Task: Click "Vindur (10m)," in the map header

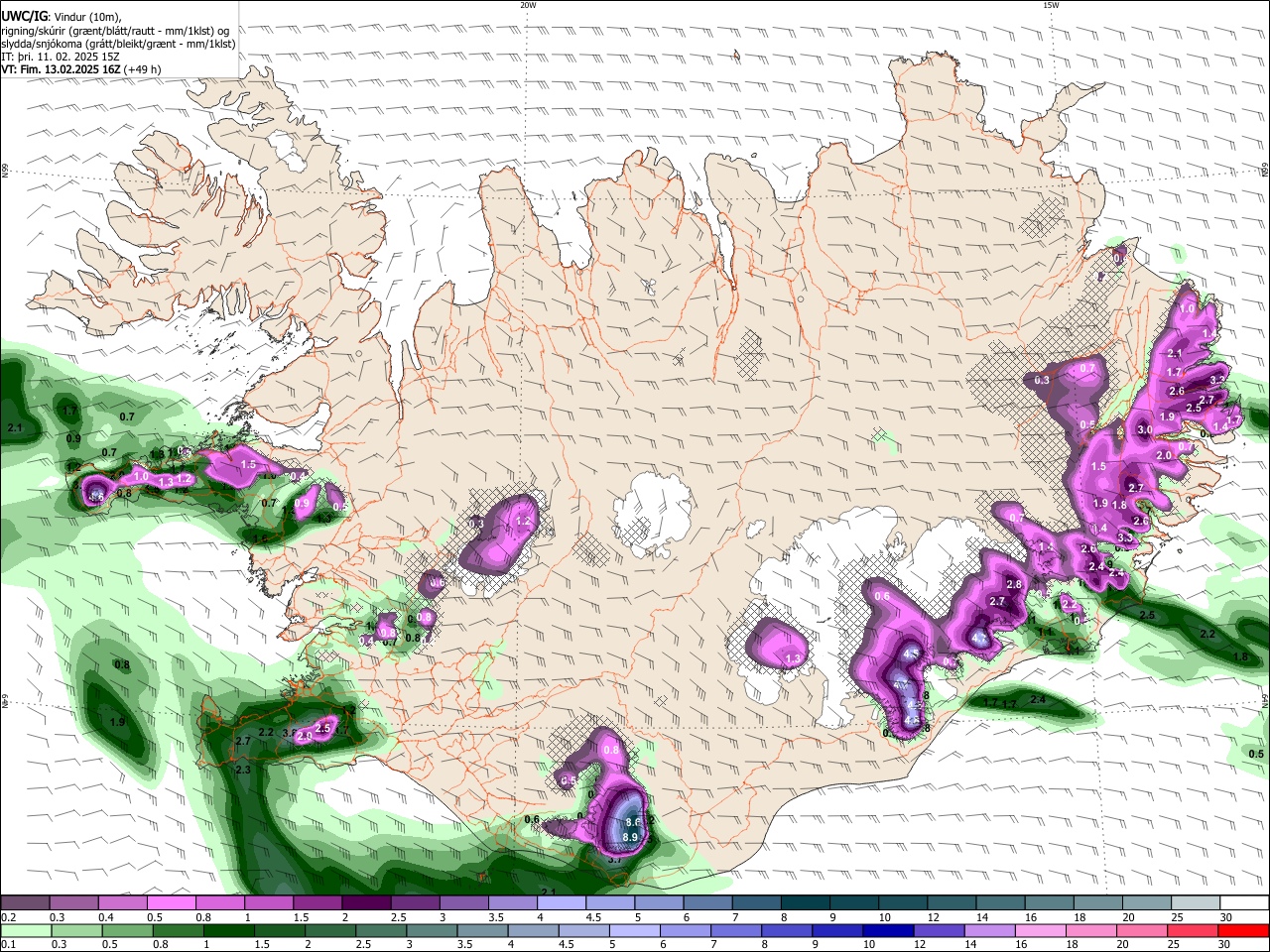Action: tap(87, 17)
